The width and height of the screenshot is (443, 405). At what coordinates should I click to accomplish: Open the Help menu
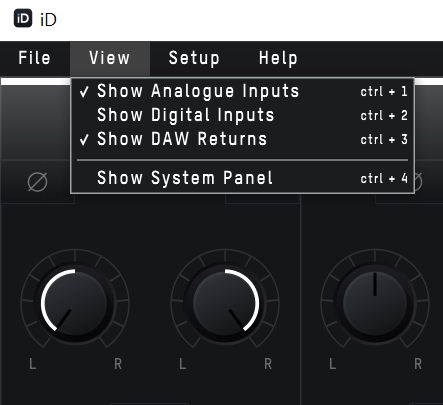(278, 58)
